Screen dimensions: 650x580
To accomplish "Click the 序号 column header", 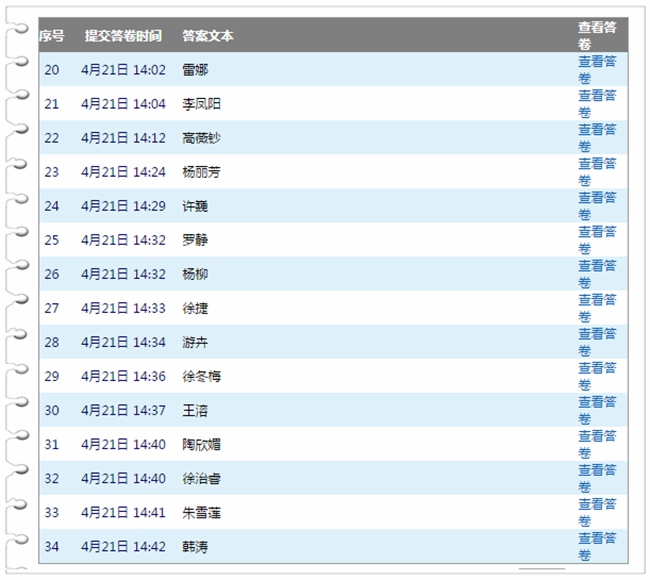I will point(52,36).
